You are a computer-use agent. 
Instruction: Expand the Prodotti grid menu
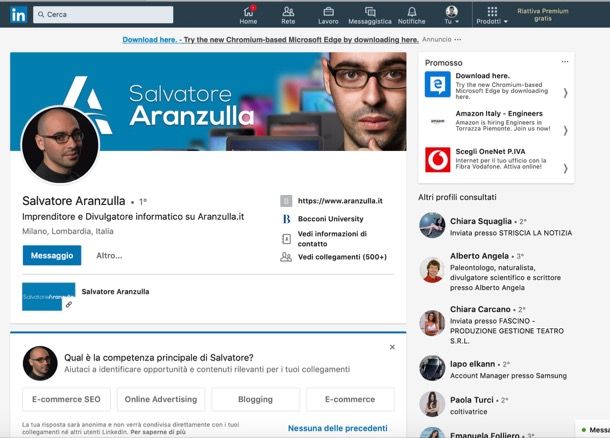(492, 15)
